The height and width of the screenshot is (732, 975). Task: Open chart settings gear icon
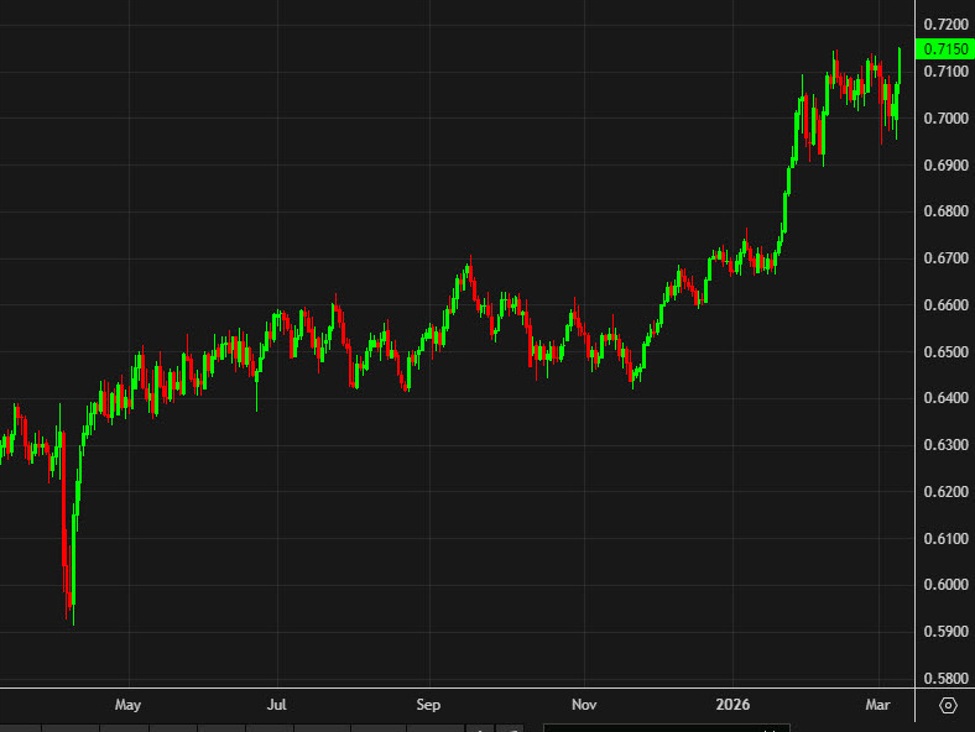948,706
